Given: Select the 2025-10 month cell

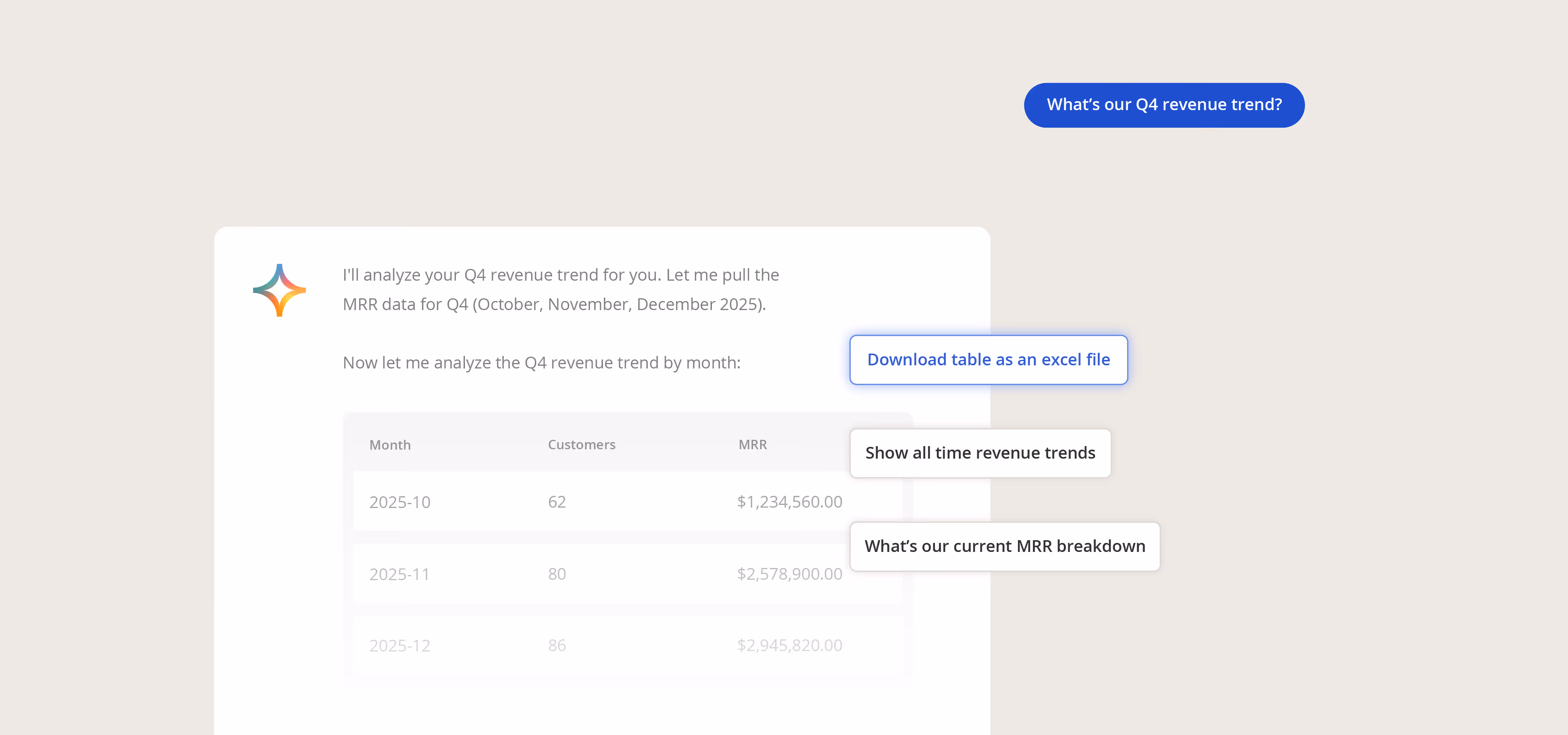Looking at the screenshot, I should coord(399,502).
